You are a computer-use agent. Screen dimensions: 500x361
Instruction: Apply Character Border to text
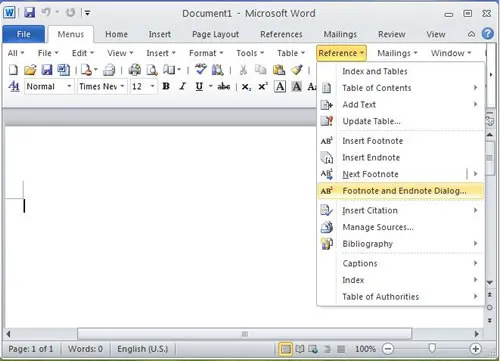pos(280,87)
